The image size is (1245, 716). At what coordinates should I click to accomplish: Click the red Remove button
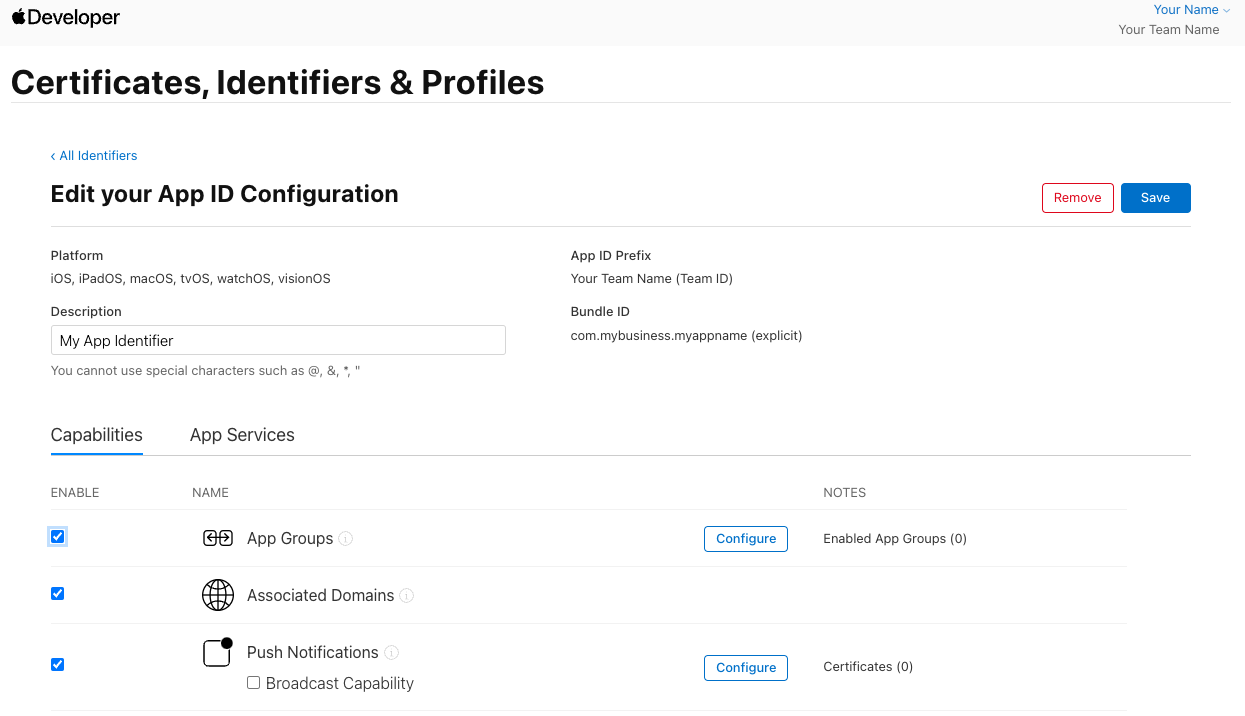point(1077,198)
